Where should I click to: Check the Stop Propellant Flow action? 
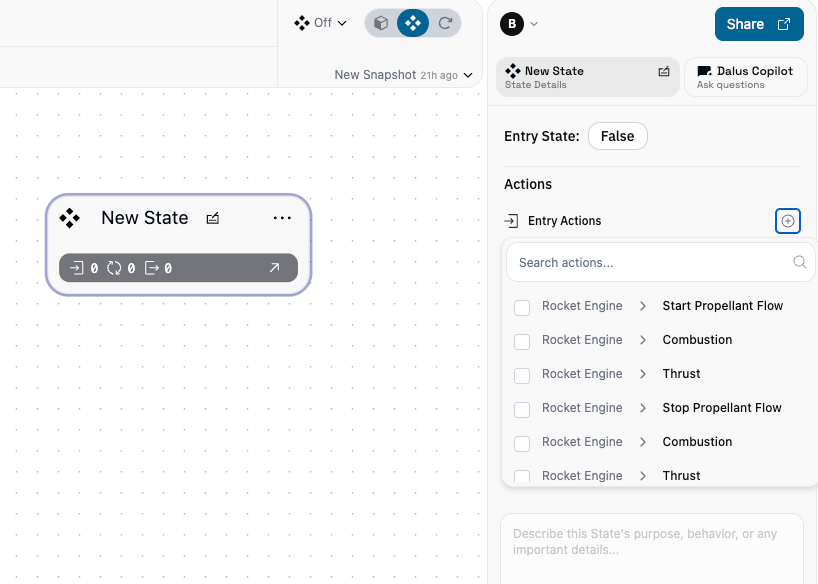522,409
